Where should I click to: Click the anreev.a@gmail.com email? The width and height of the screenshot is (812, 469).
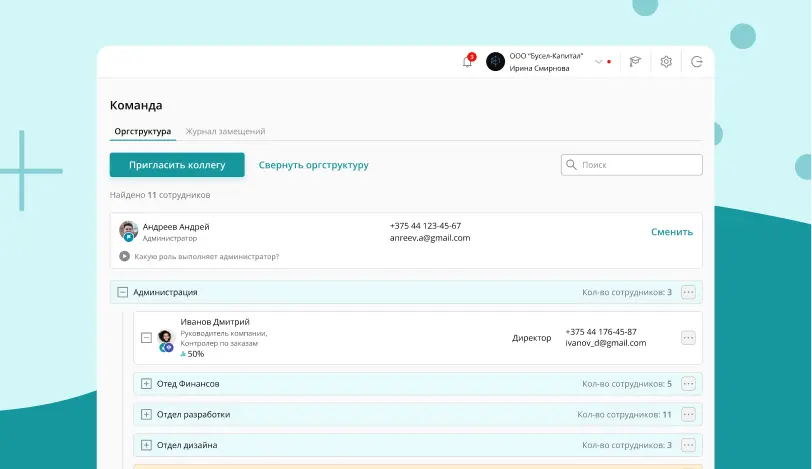tap(430, 238)
